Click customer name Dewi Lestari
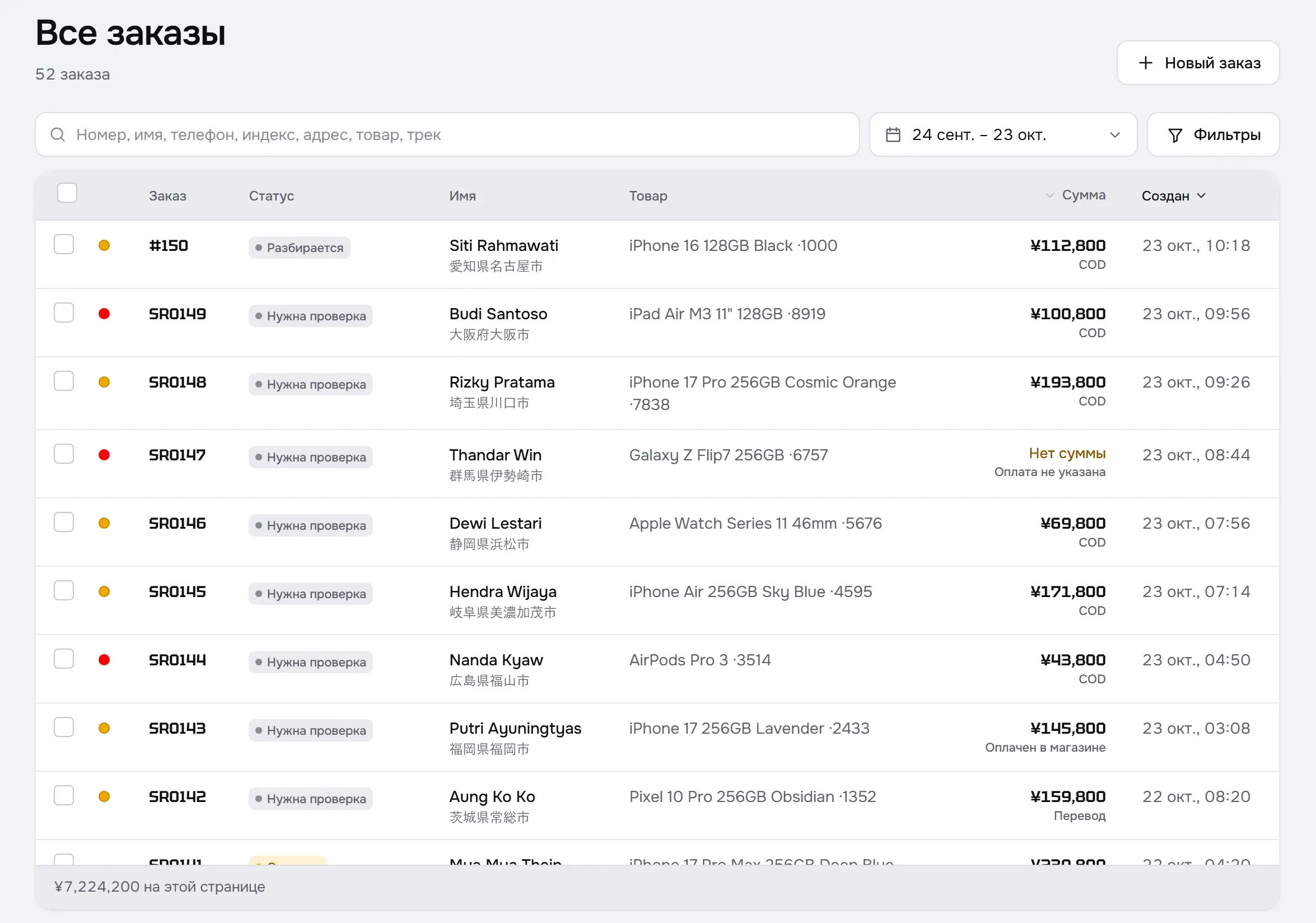1316x923 pixels. point(495,524)
